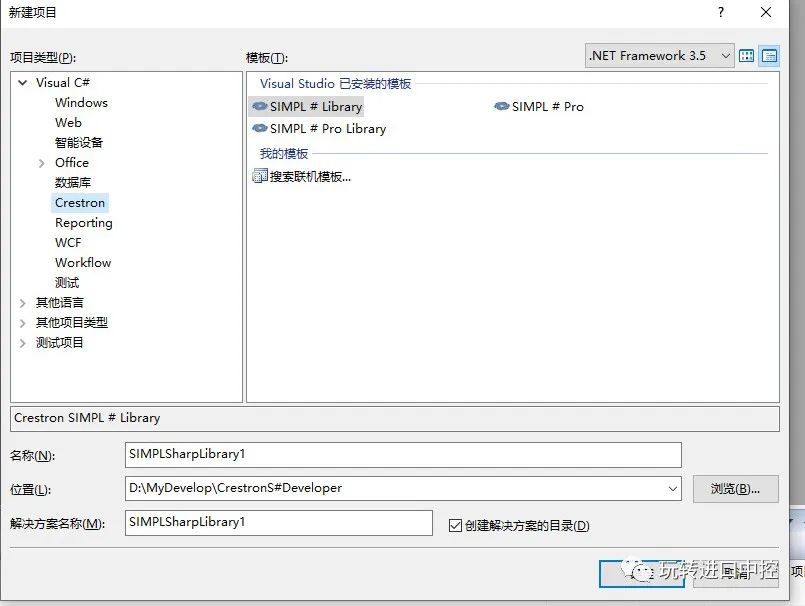Select 其他语言 tree label
The width and height of the screenshot is (805, 606).
pos(60,302)
